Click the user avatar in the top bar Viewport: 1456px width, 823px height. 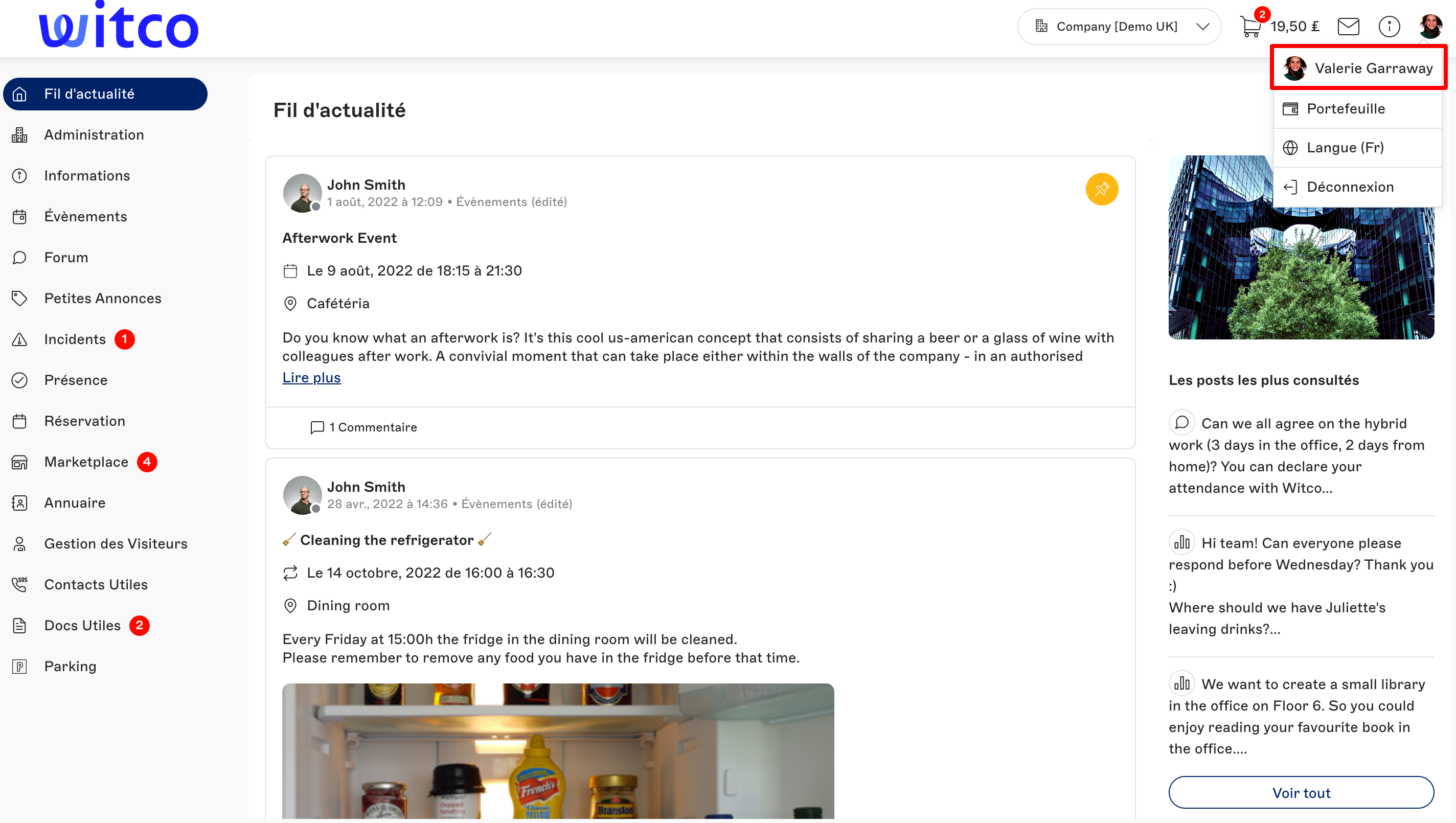1430,27
